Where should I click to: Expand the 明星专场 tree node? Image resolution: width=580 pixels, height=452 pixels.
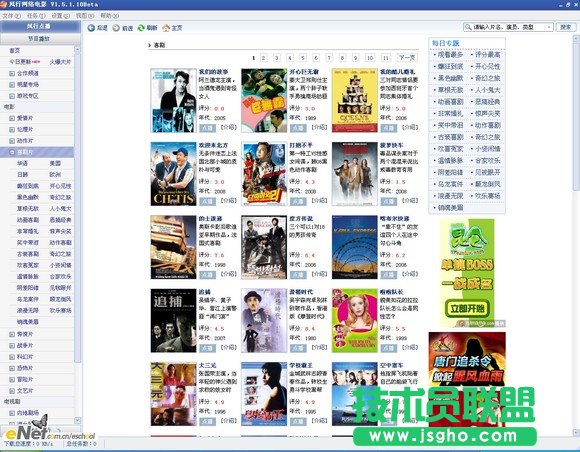tap(12, 85)
